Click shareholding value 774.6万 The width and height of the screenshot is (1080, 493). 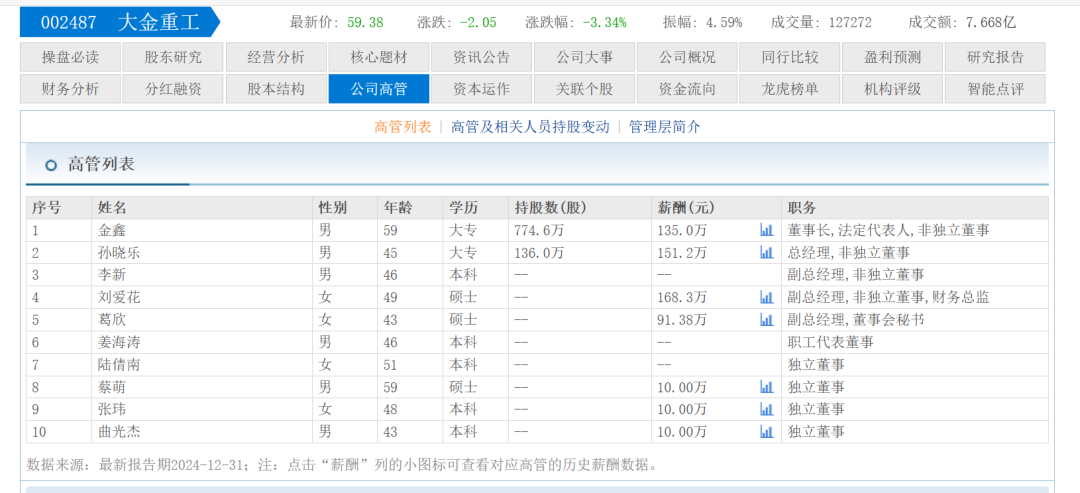coord(539,231)
